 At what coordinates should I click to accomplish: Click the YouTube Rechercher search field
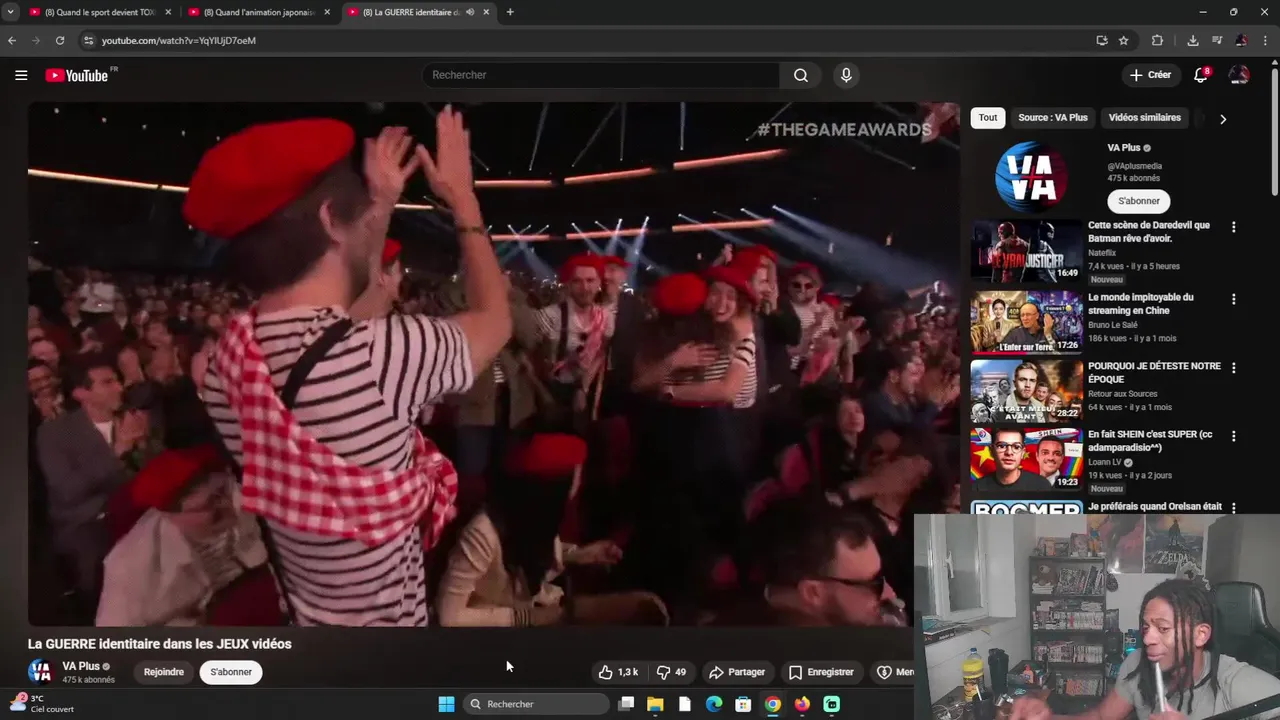(601, 75)
